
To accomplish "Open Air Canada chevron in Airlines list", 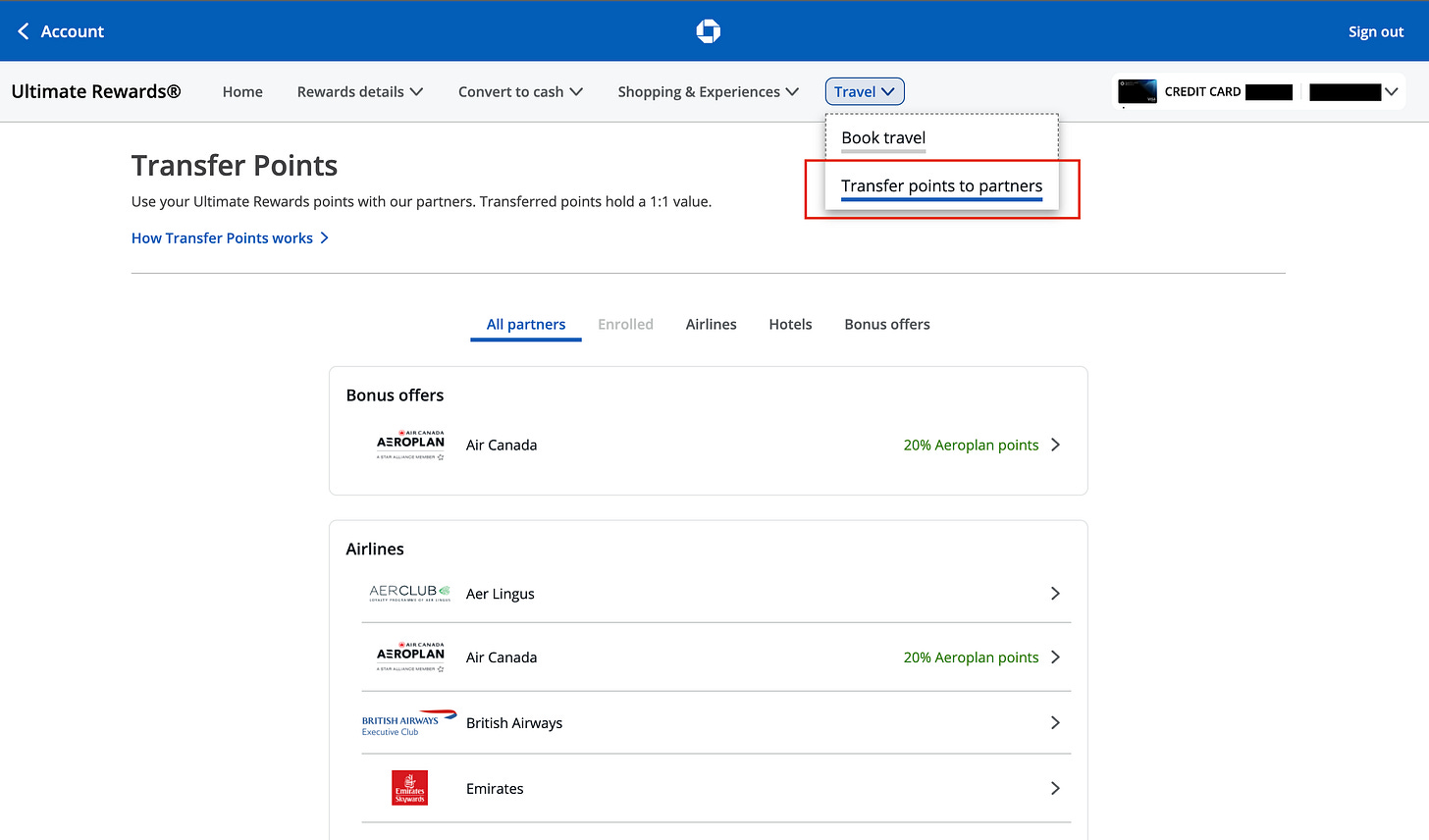I will click(1055, 657).
